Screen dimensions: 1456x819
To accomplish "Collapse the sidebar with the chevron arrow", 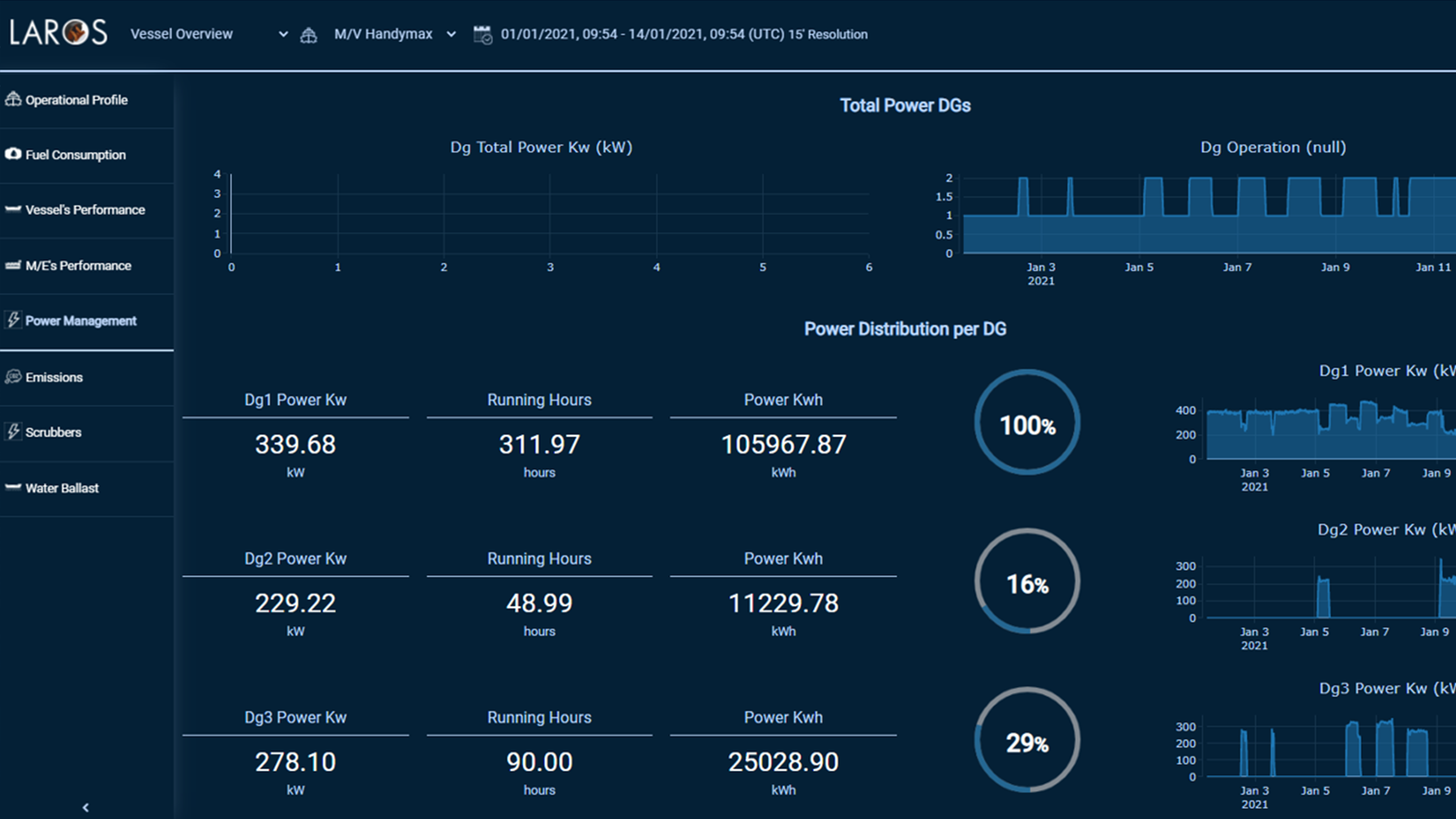I will [x=86, y=807].
